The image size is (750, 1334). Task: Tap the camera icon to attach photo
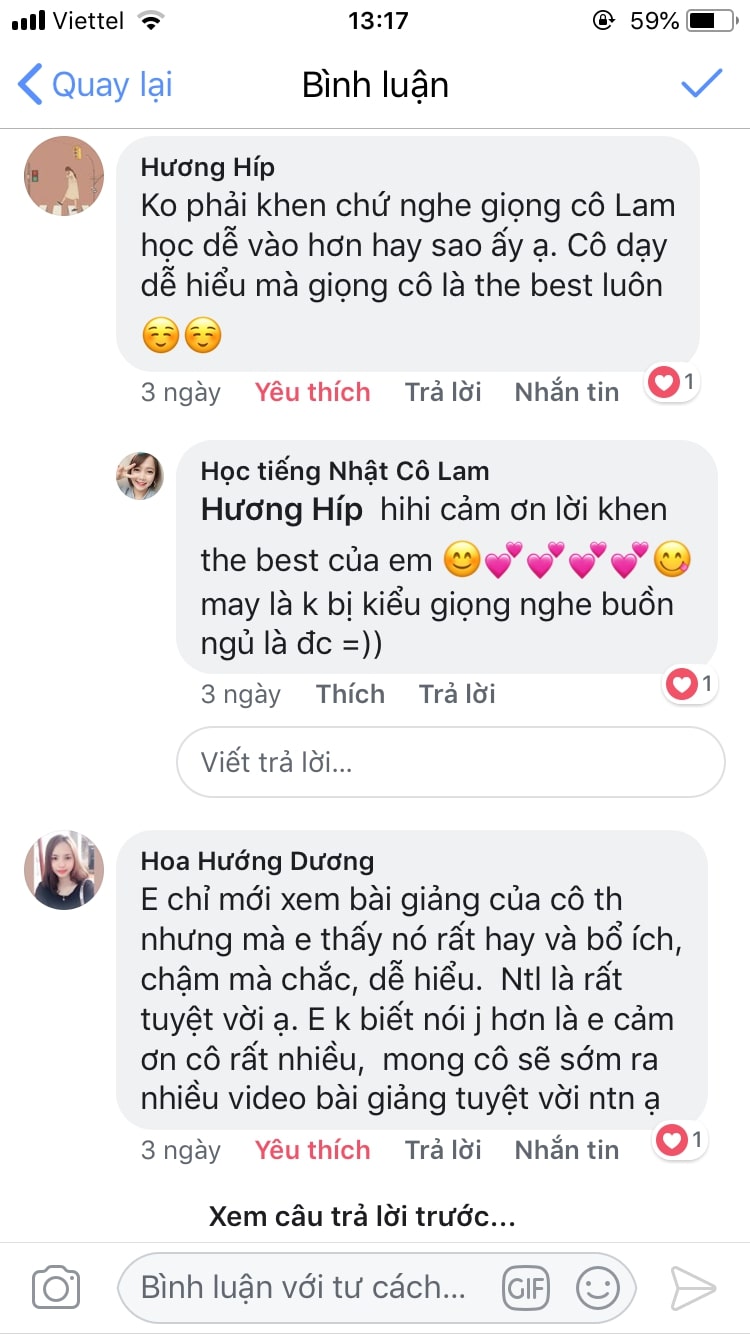click(56, 1287)
